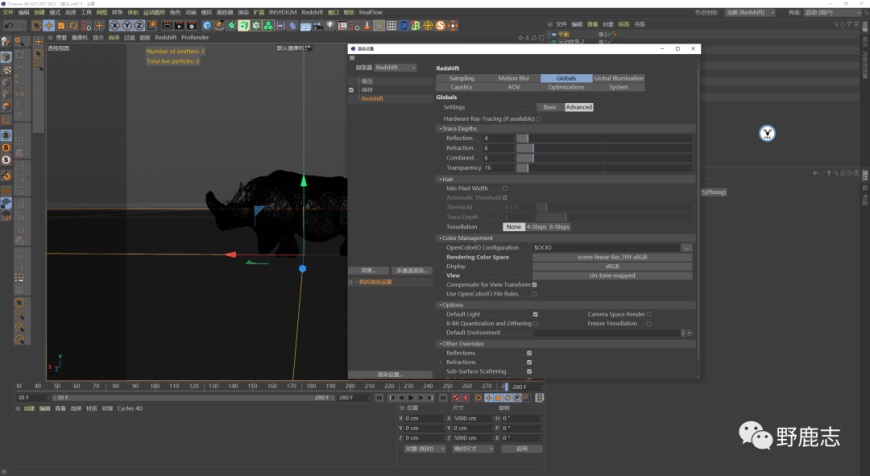Toggle Hardware Ray-Tracing checkbox
This screenshot has width=870, height=476.
pyautogui.click(x=538, y=119)
